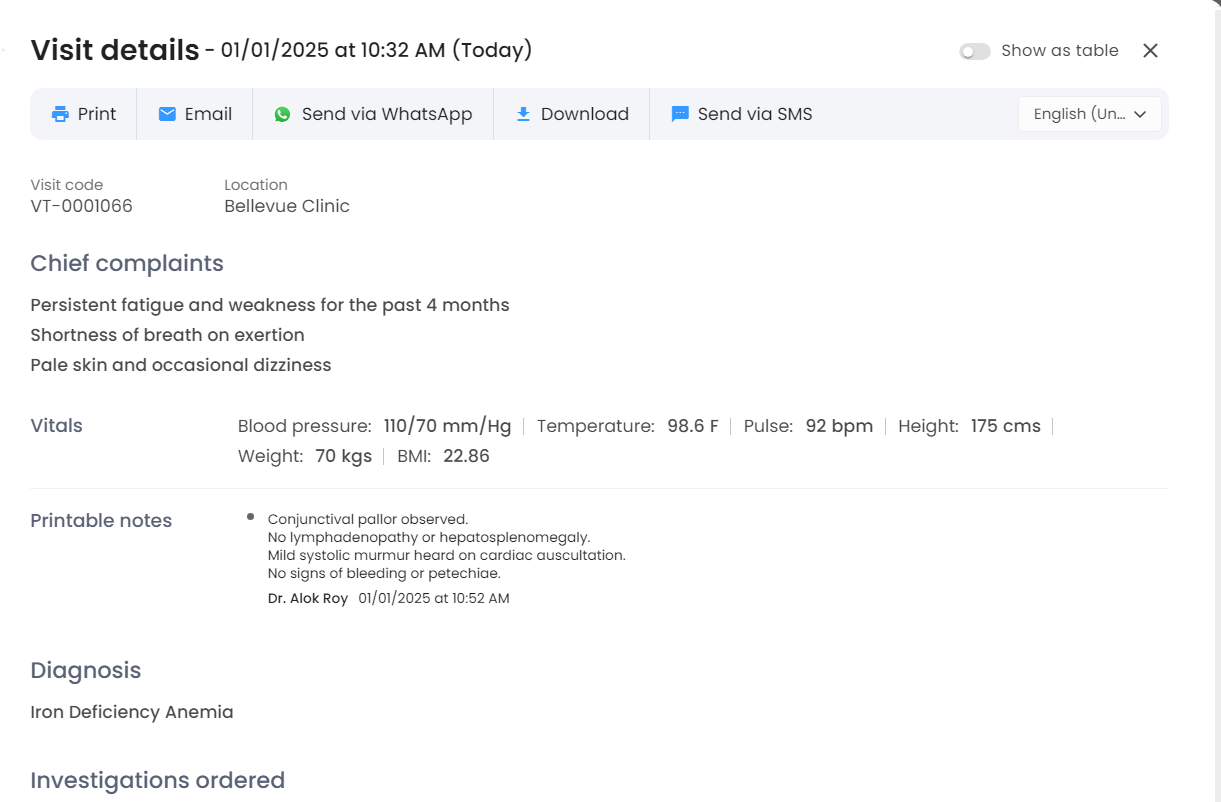Click the Iron Deficiency Anemia diagnosis
This screenshot has width=1221, height=802.
(x=132, y=712)
